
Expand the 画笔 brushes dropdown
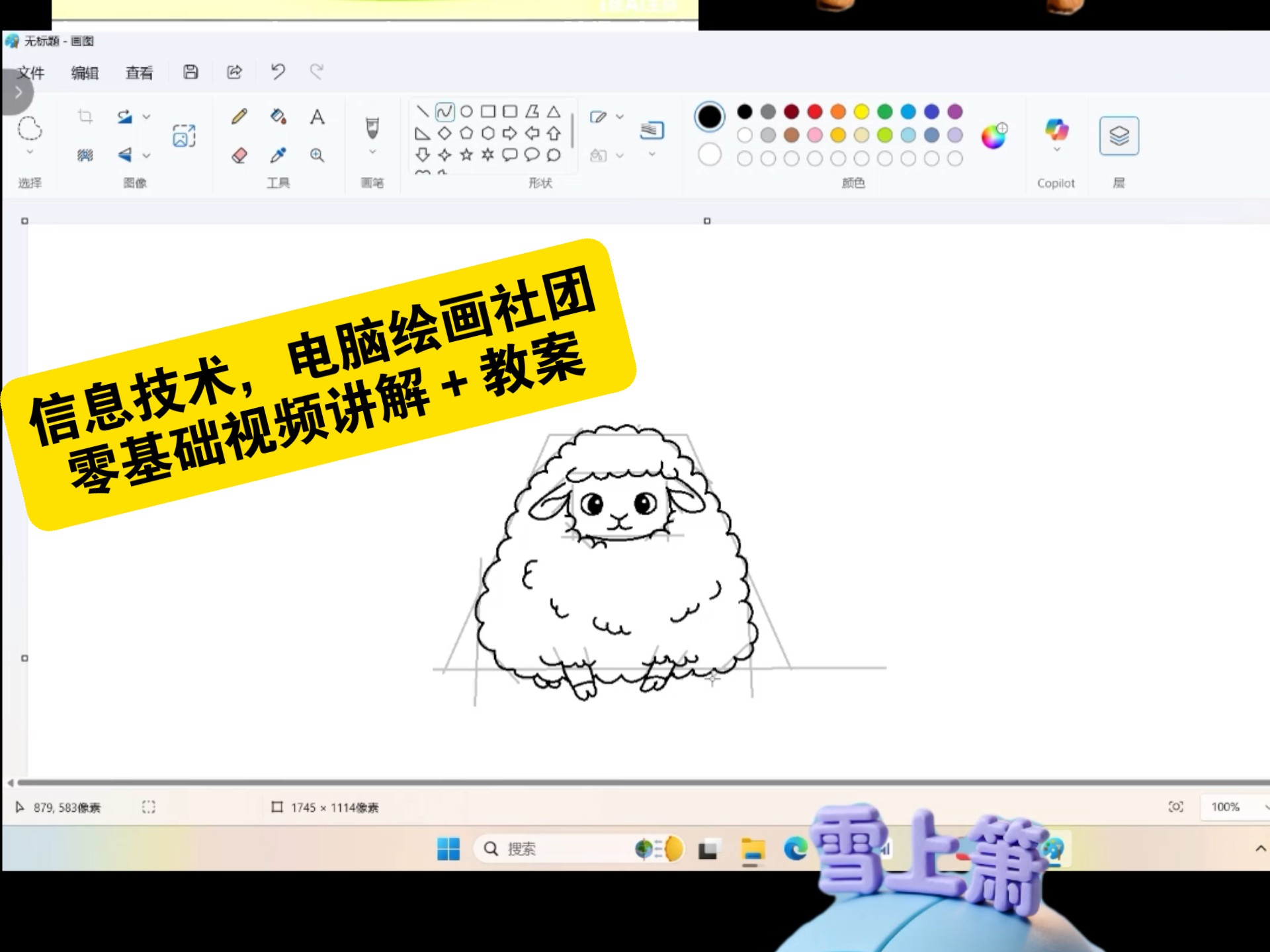[x=372, y=153]
